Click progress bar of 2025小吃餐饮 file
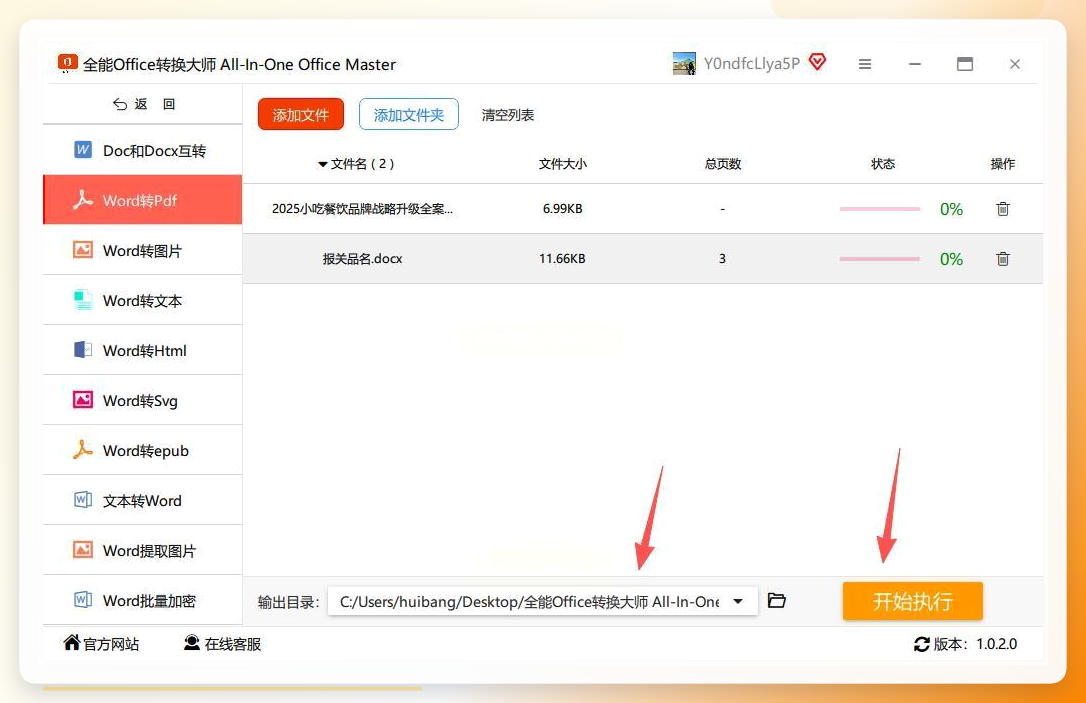 click(880, 208)
